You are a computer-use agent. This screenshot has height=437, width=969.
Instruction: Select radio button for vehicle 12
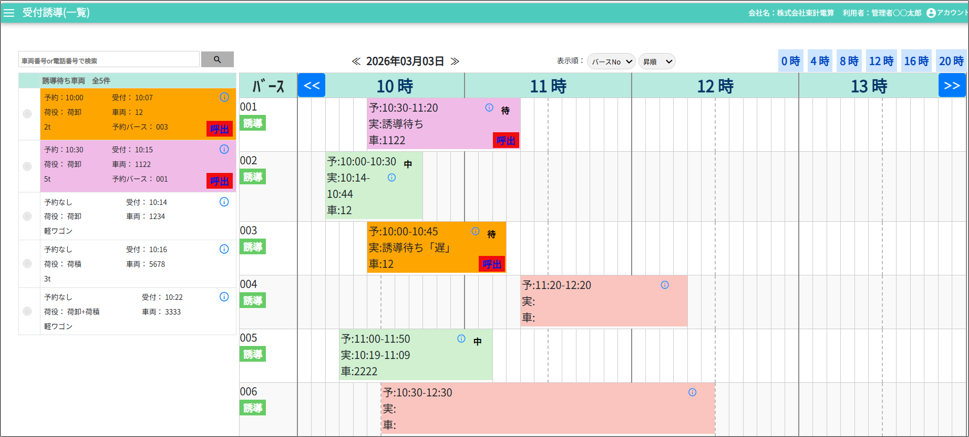click(x=27, y=114)
